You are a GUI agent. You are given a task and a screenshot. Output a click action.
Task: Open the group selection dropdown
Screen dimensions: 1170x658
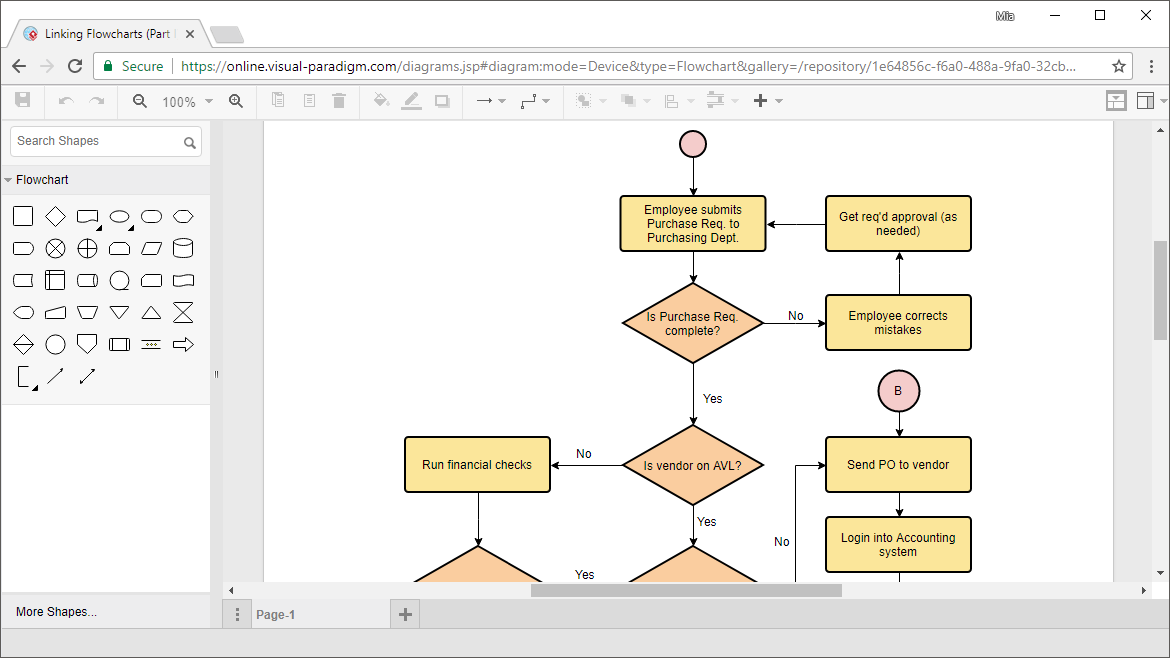coord(591,101)
